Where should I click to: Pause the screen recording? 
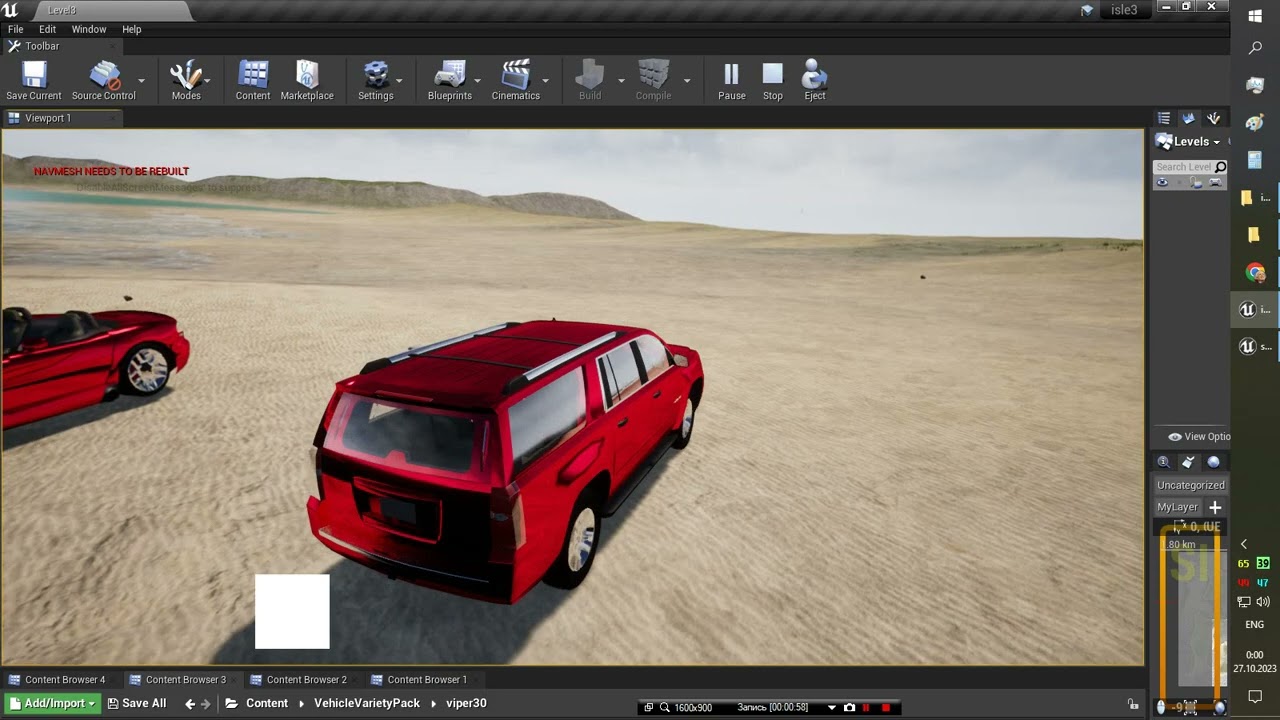(x=867, y=708)
